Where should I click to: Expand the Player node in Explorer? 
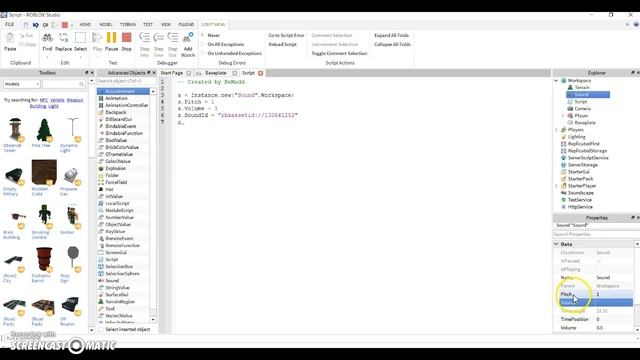pyautogui.click(x=563, y=116)
